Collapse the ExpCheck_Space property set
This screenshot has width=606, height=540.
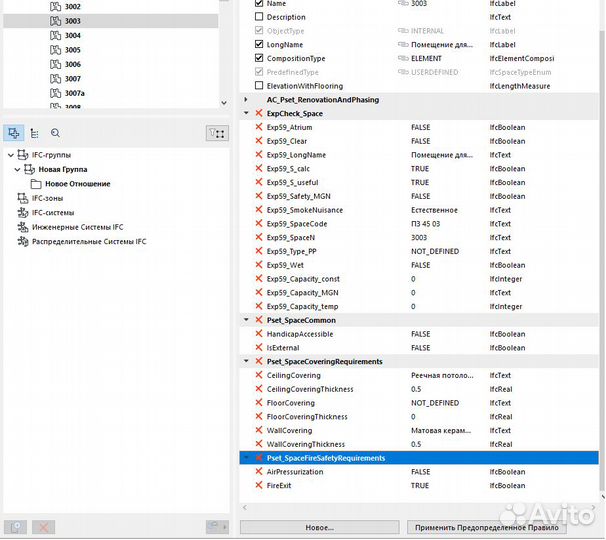tap(247, 113)
